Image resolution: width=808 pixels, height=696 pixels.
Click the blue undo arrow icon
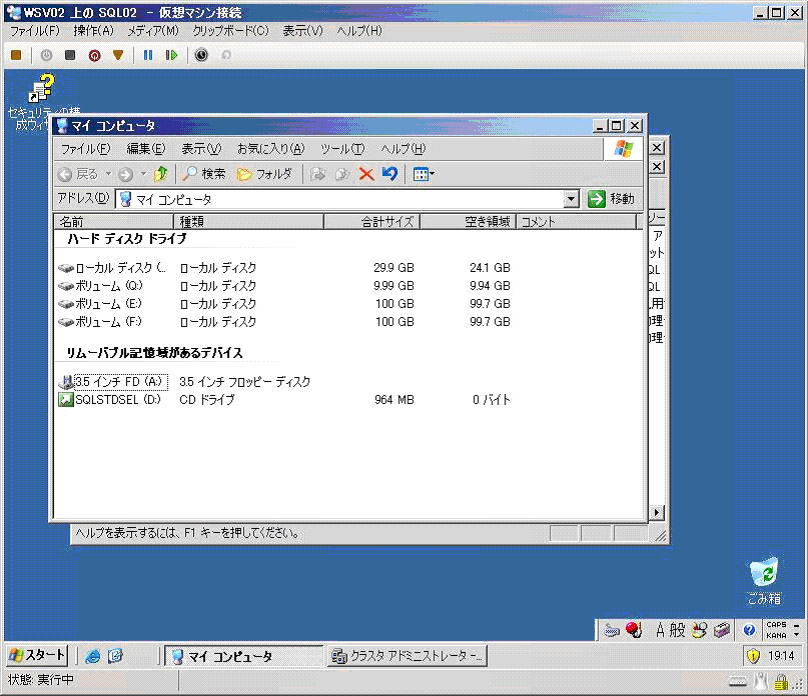coord(390,174)
